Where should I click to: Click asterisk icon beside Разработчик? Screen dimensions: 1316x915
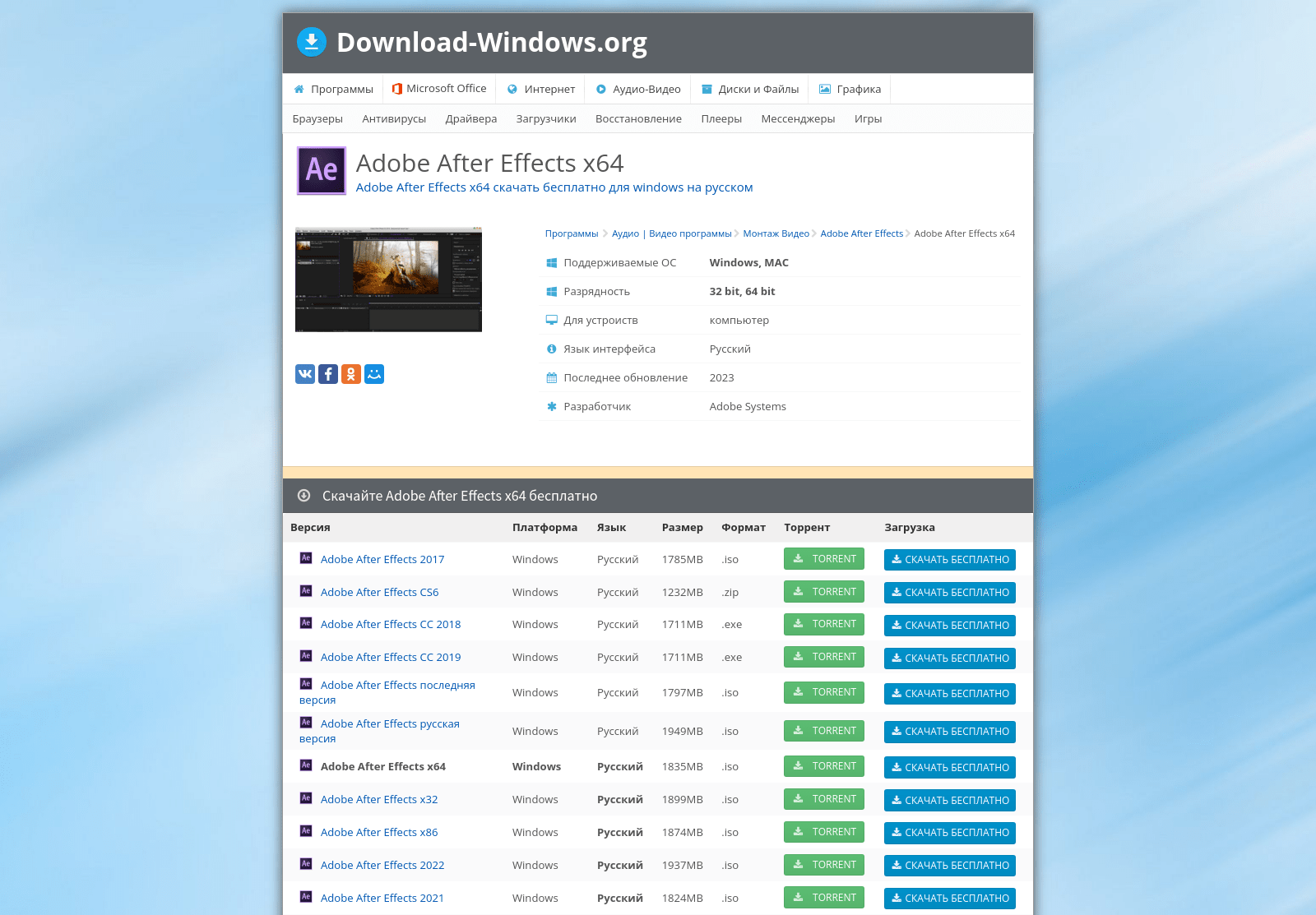(552, 407)
